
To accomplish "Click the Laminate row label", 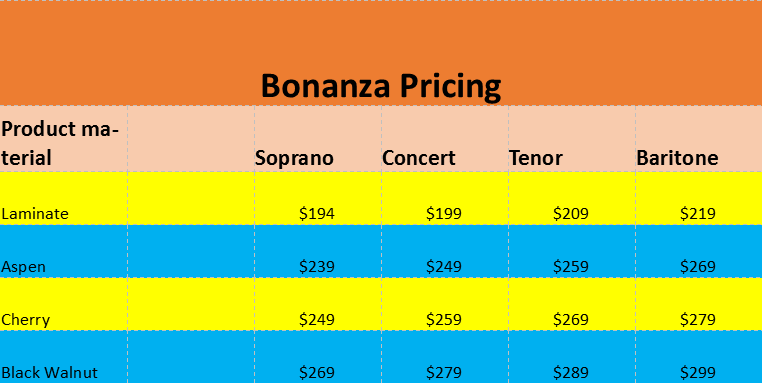I will point(64,198).
